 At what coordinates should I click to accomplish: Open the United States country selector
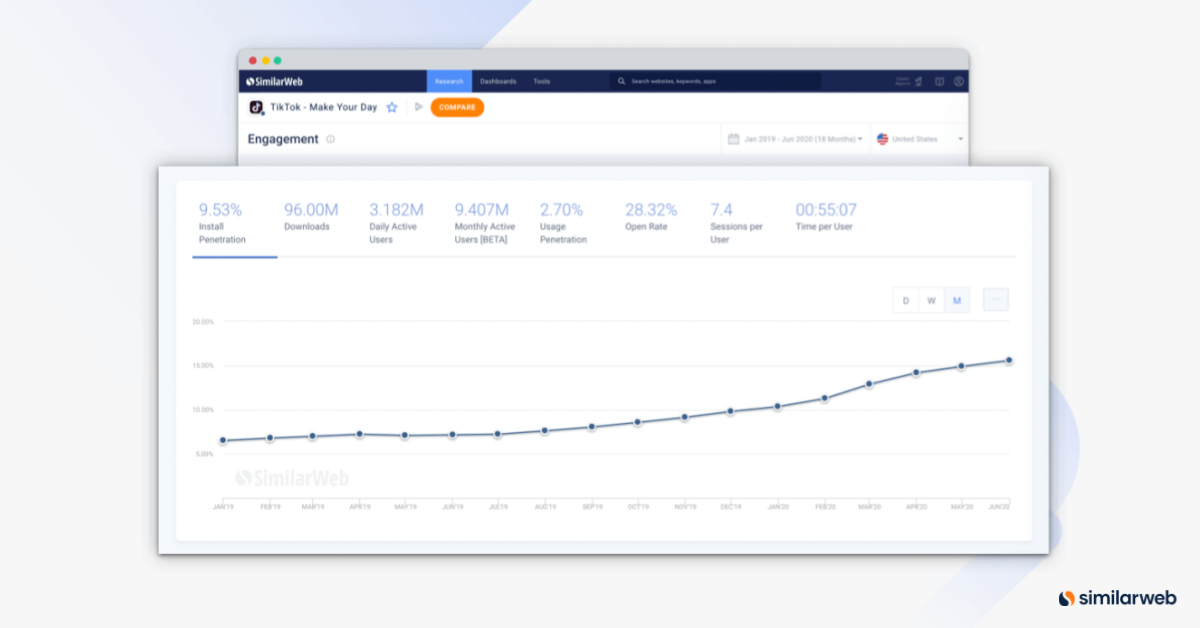[x=916, y=138]
